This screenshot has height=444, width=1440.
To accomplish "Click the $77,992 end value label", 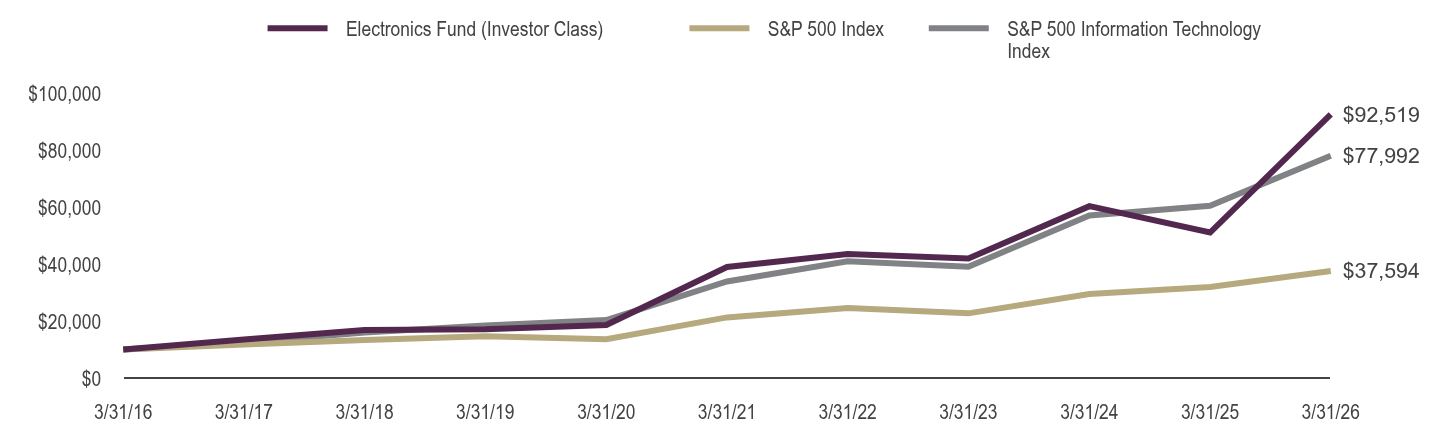I will 1381,156.
